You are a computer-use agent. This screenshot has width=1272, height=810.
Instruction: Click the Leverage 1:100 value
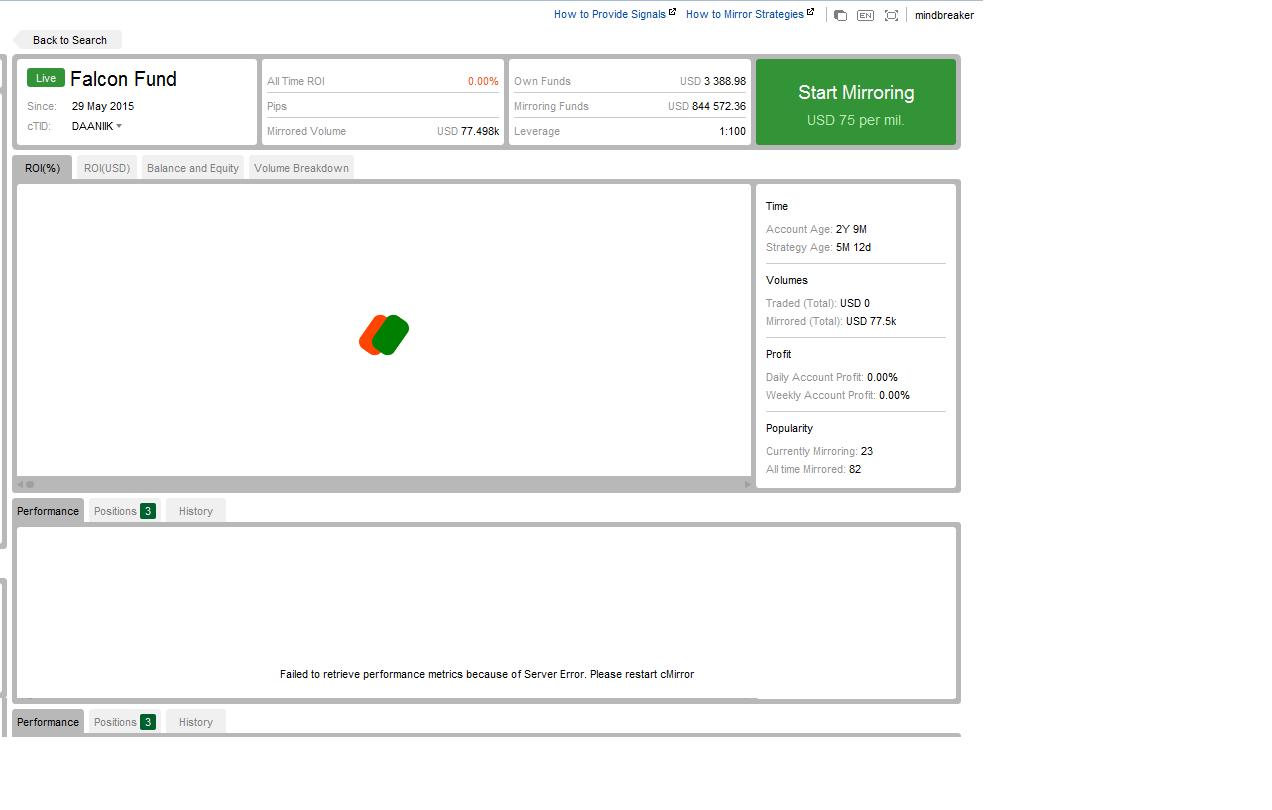coord(732,131)
